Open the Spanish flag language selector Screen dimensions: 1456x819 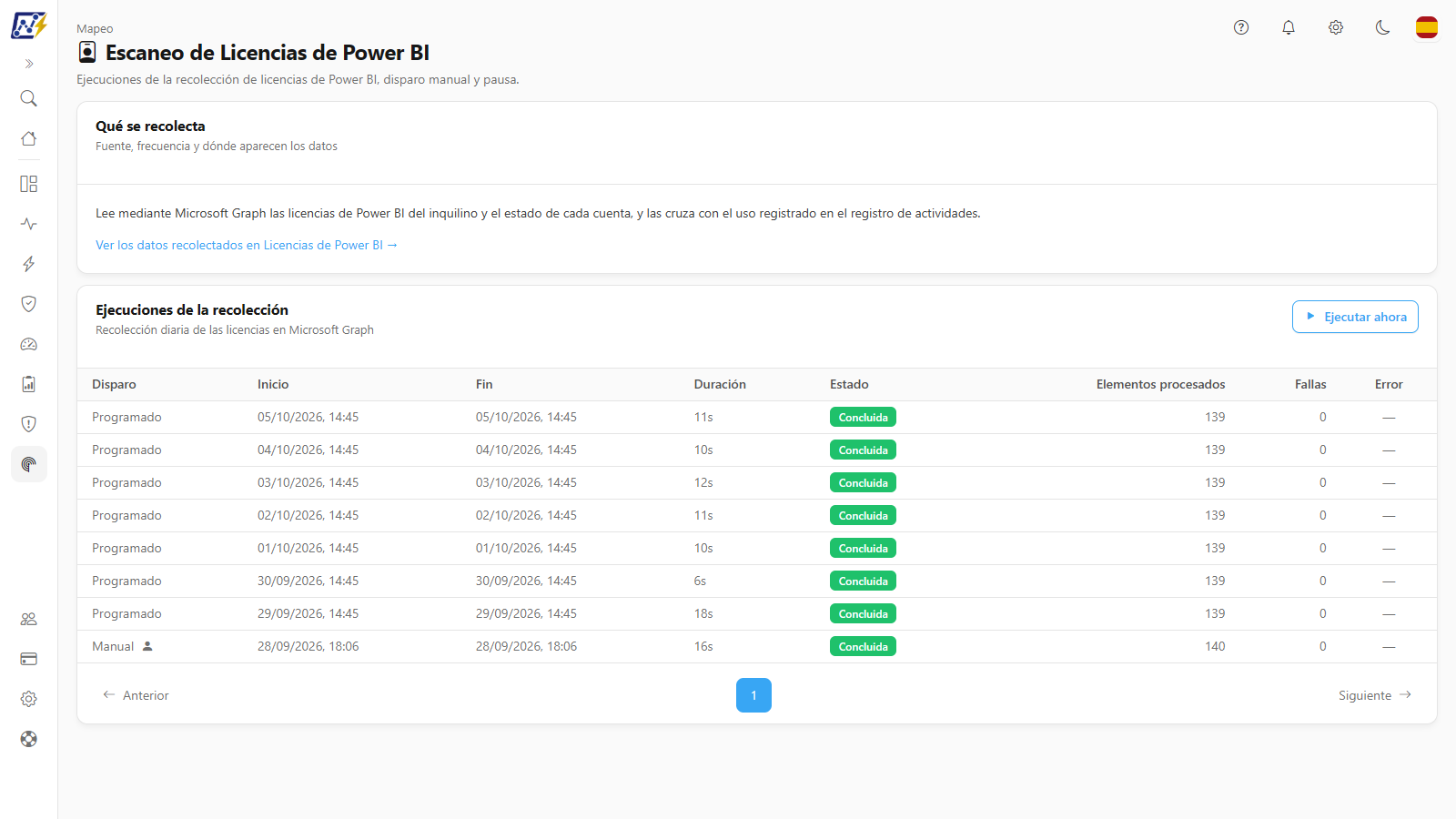1427,27
